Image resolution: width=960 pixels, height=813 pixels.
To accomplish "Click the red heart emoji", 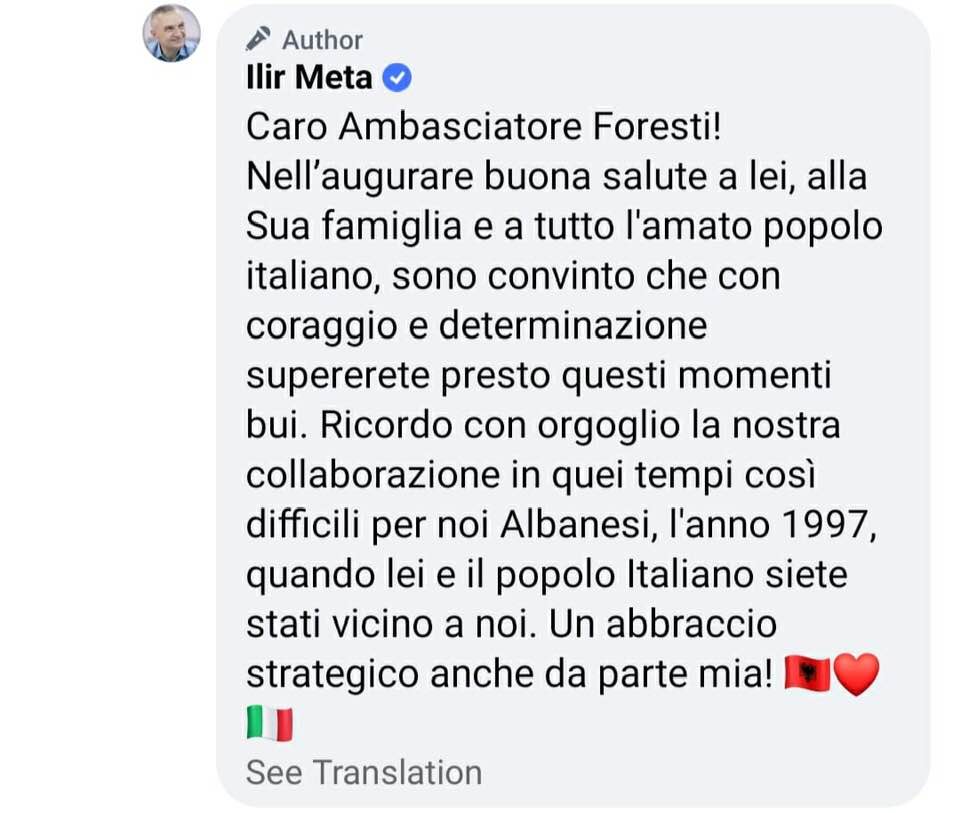I will click(x=857, y=674).
